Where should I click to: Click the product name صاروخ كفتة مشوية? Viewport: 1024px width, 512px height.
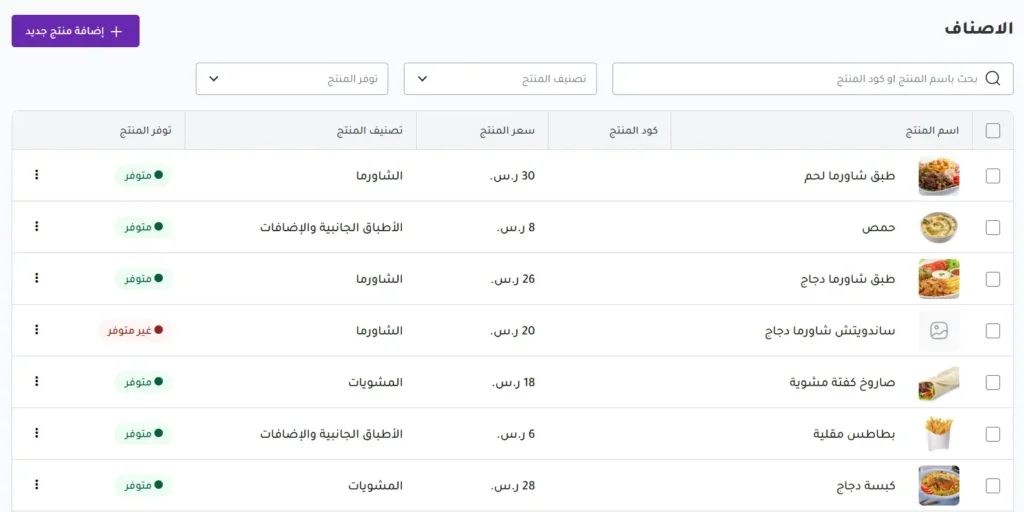coord(843,383)
